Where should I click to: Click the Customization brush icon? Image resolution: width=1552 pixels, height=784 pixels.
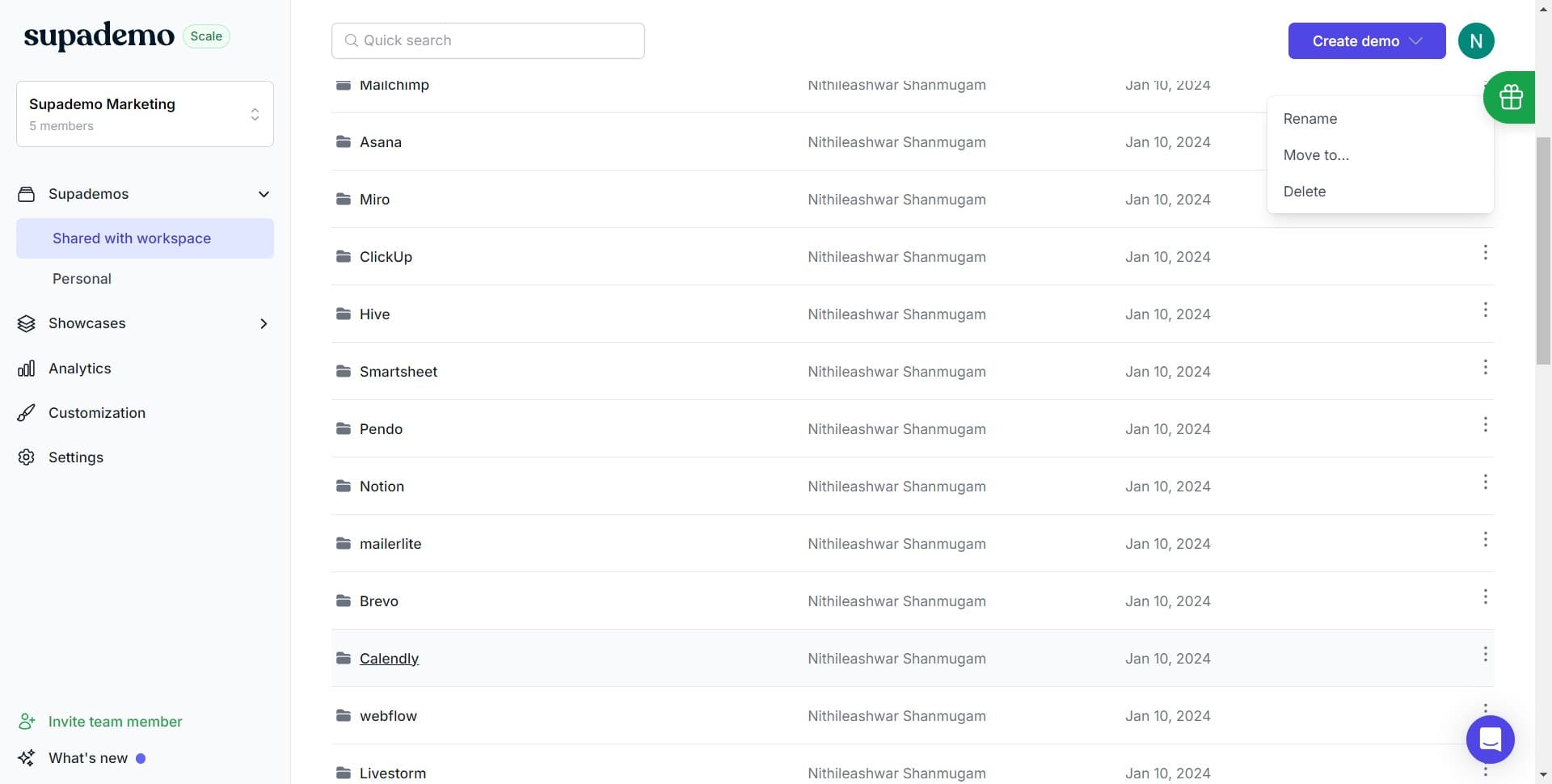(x=26, y=413)
